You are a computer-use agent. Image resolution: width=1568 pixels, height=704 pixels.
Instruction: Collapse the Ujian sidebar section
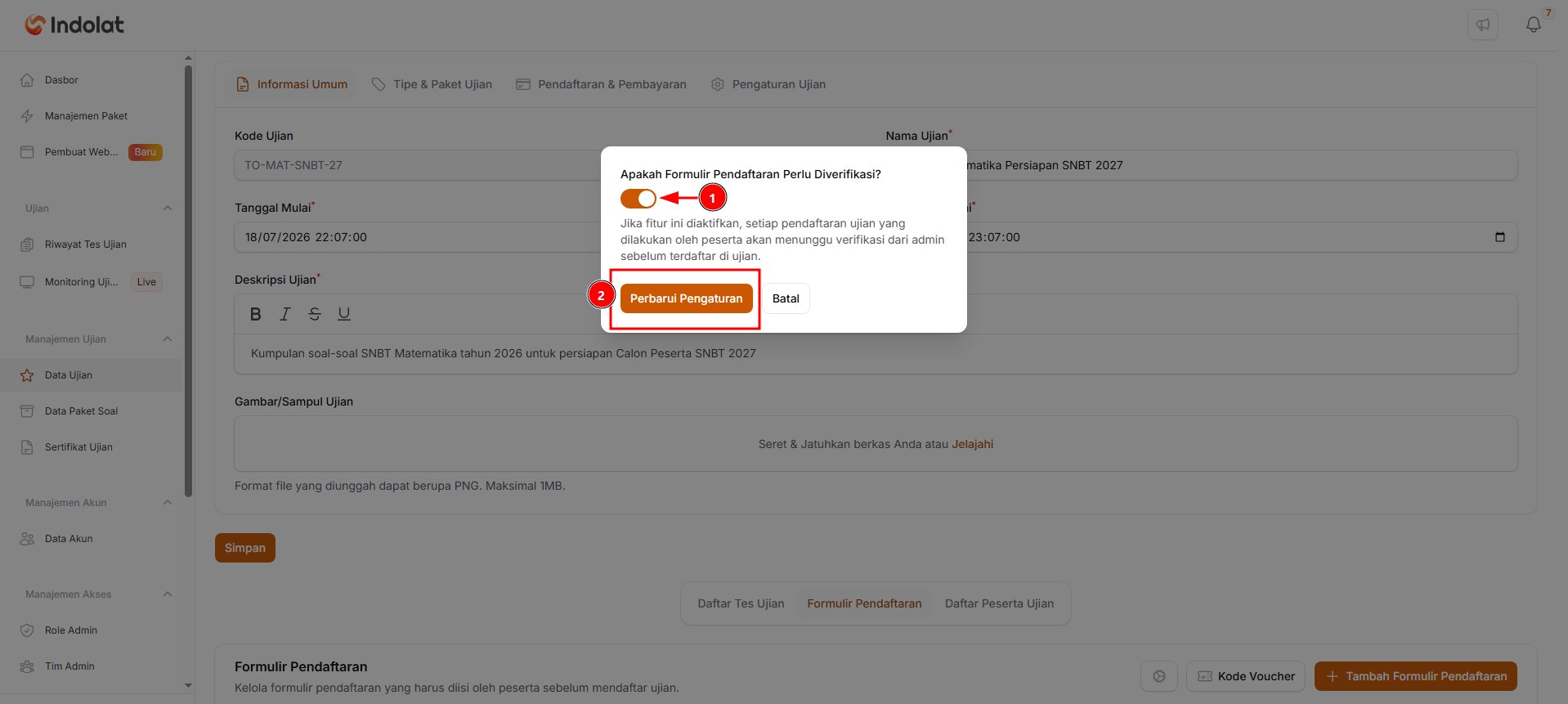click(x=168, y=209)
